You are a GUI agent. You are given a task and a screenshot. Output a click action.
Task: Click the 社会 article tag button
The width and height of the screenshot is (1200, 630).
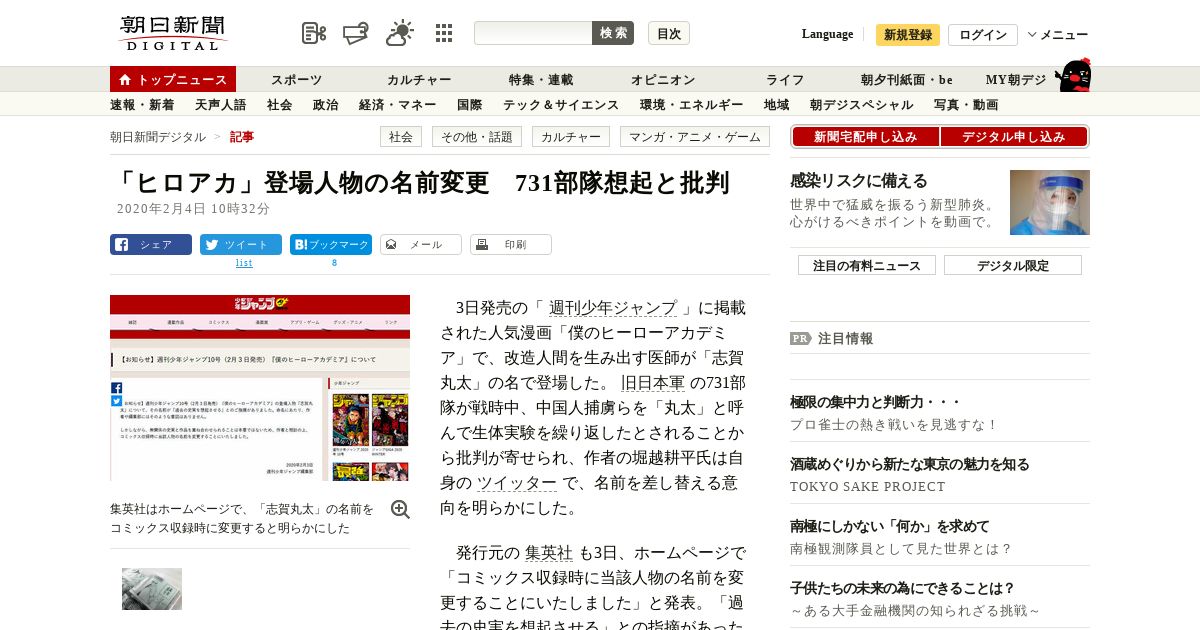click(401, 137)
